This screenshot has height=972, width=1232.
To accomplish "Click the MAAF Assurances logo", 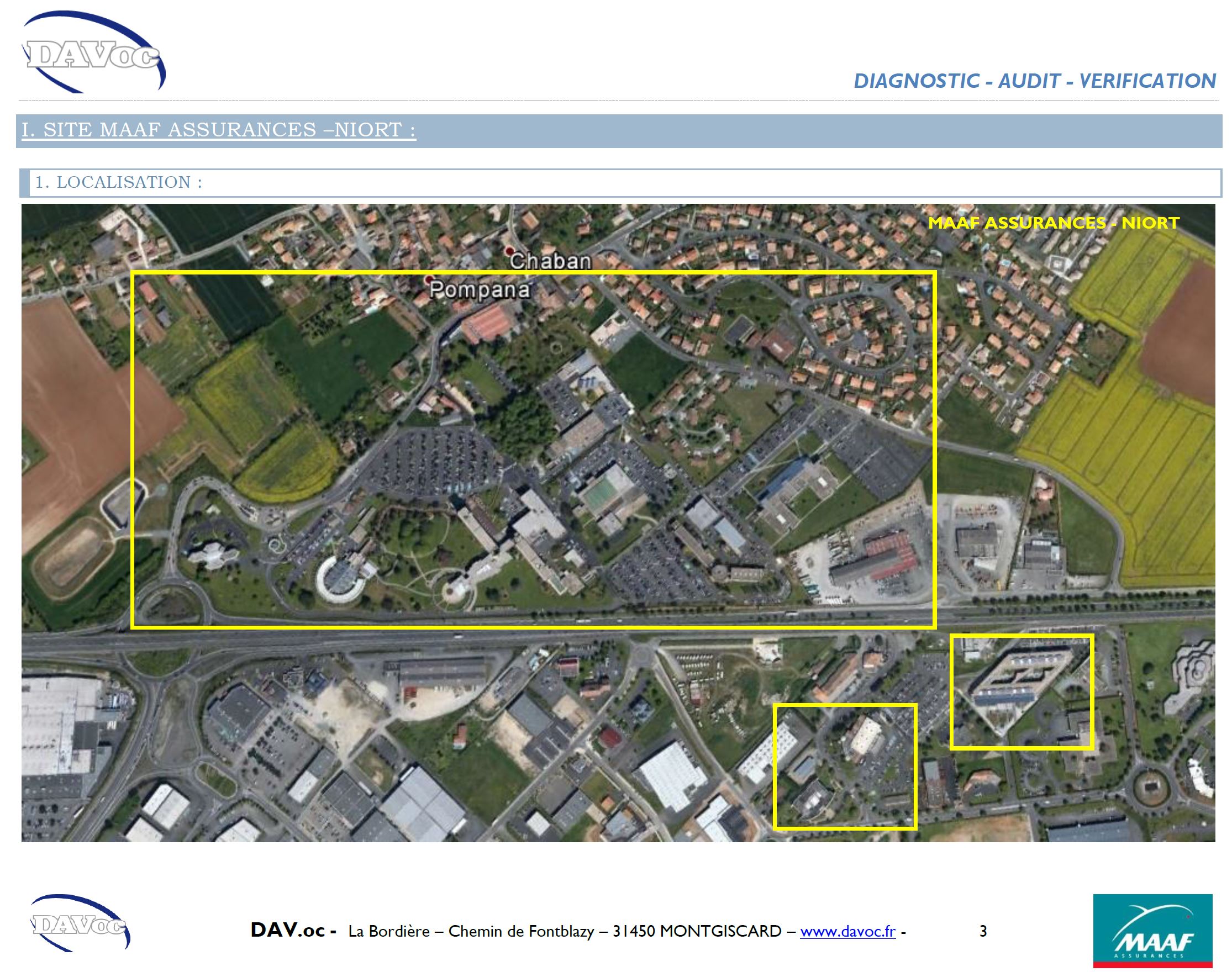I will [1152, 931].
